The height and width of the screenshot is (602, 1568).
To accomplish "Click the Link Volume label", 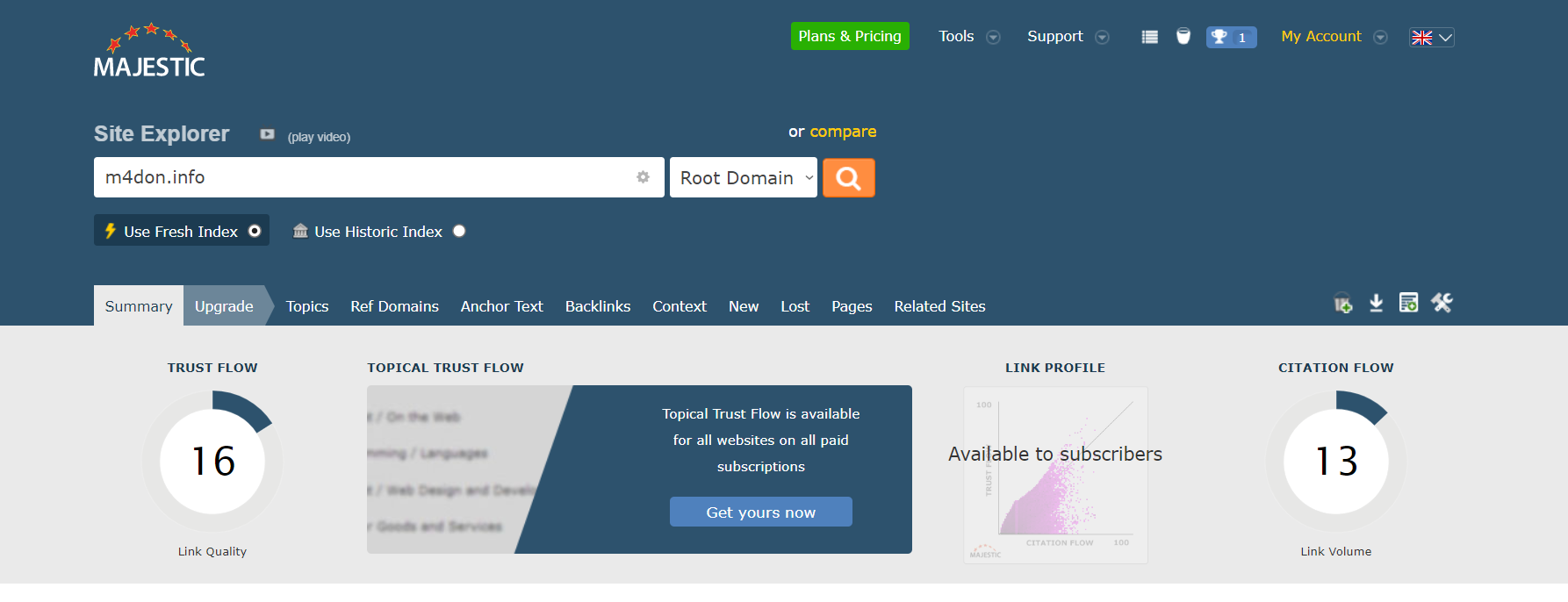I will tap(1336, 551).
